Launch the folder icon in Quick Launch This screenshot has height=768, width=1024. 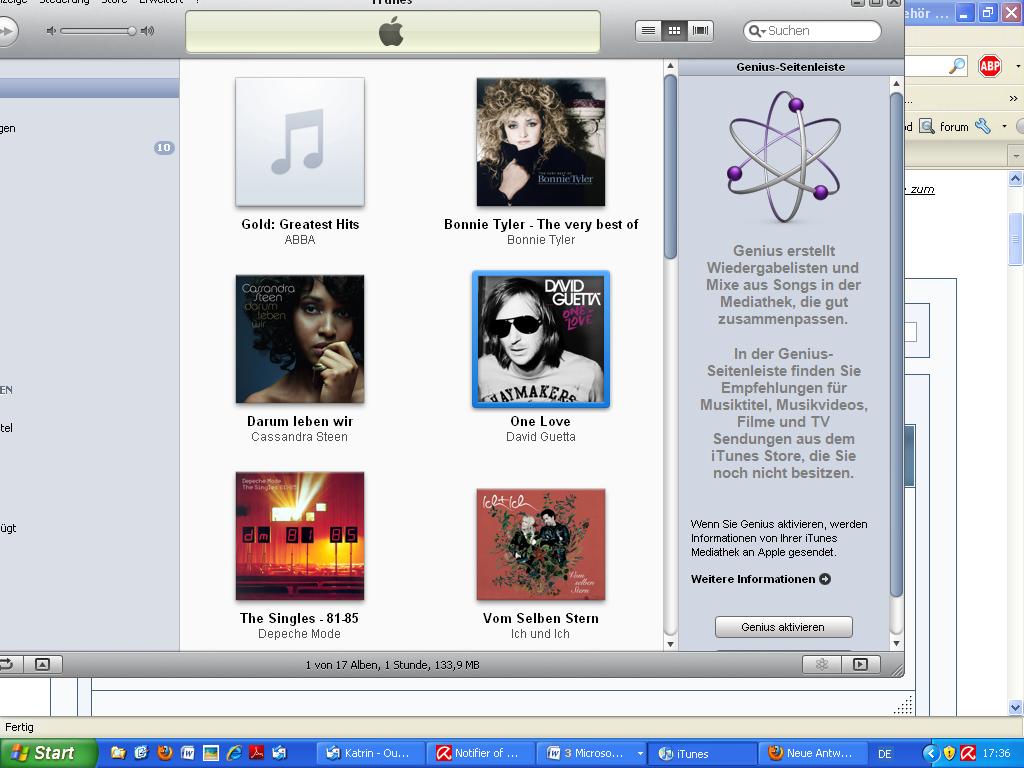click(x=118, y=753)
